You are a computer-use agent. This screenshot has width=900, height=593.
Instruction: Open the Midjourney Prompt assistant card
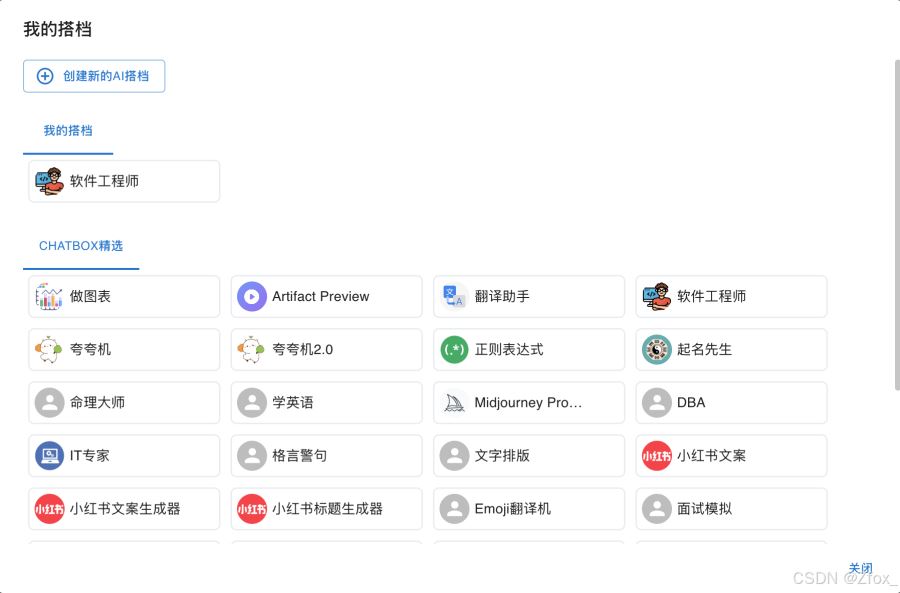point(528,402)
